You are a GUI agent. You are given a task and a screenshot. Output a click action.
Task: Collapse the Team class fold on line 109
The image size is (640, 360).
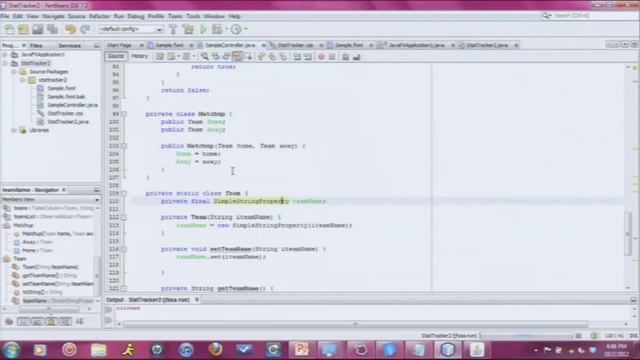point(124,193)
